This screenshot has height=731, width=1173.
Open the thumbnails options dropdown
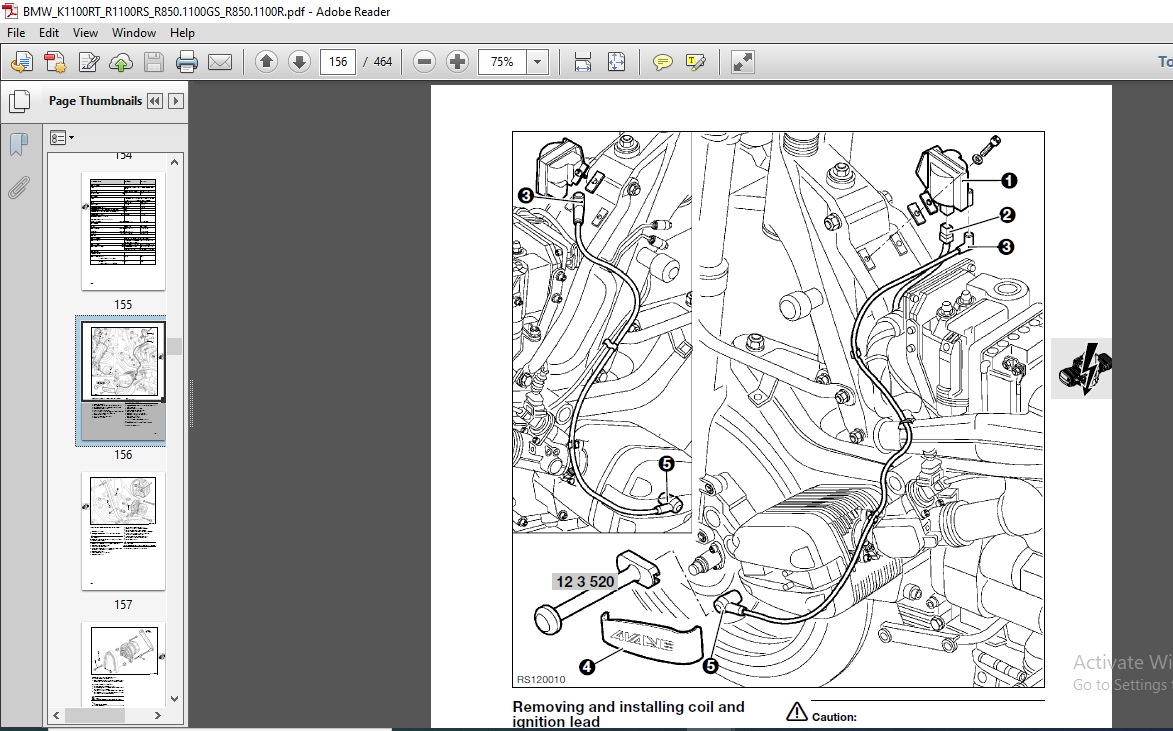point(62,138)
